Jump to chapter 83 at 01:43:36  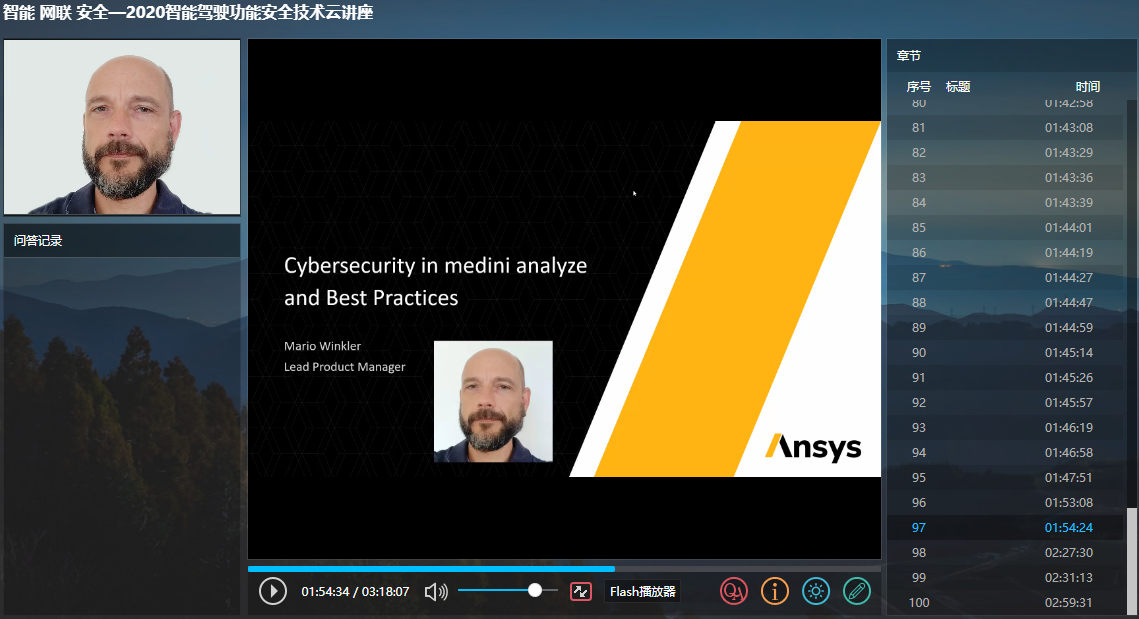click(1006, 177)
